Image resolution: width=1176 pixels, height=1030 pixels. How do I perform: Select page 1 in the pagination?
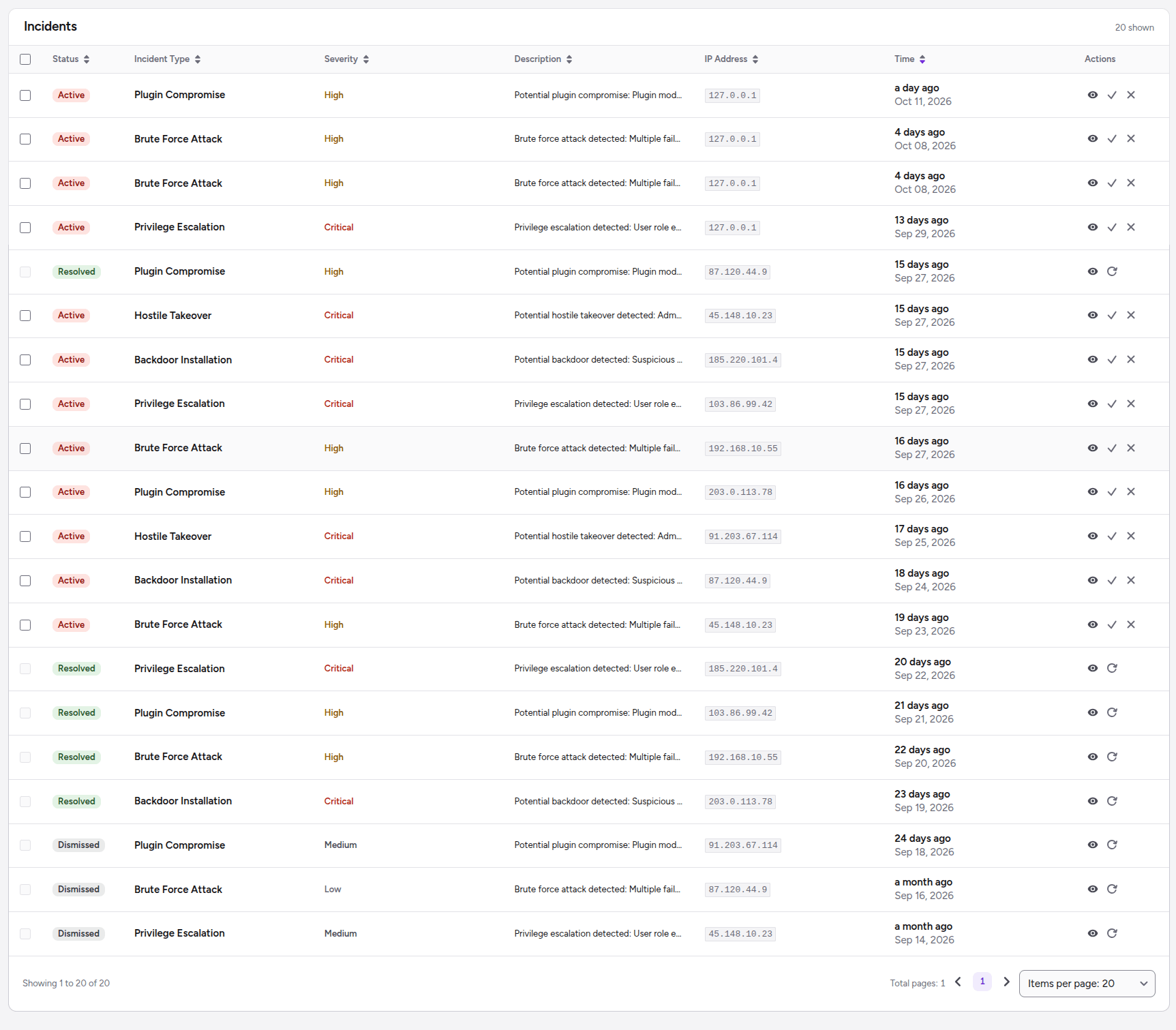[x=982, y=982]
